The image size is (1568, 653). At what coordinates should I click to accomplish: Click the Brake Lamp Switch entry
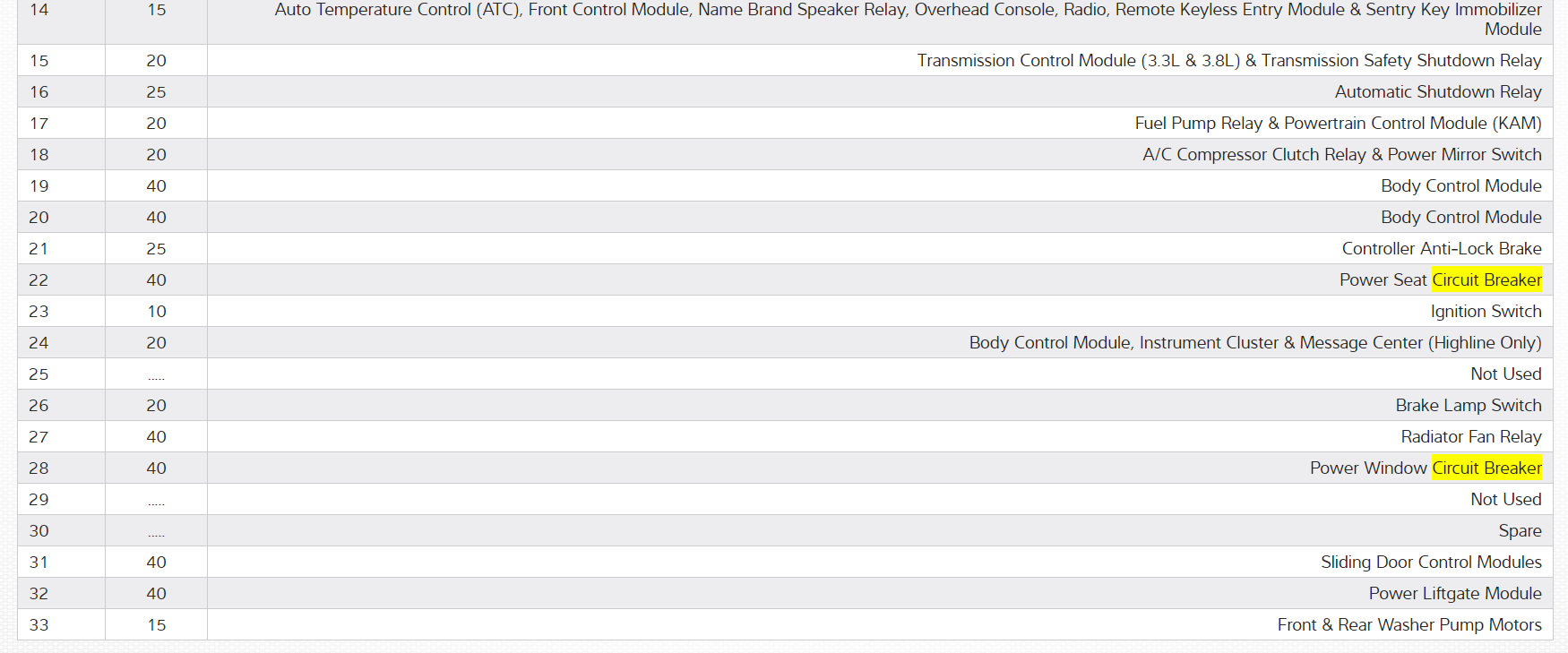coord(1468,405)
